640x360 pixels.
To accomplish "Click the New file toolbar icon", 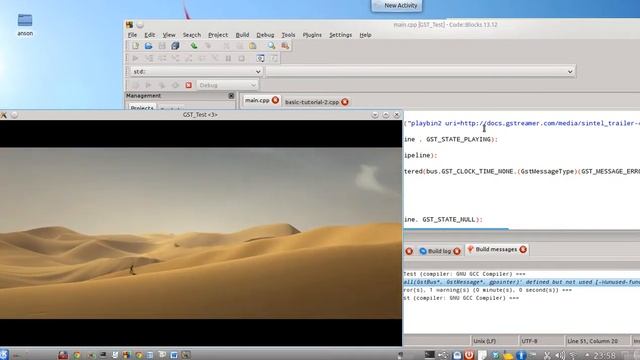I will coord(135,46).
